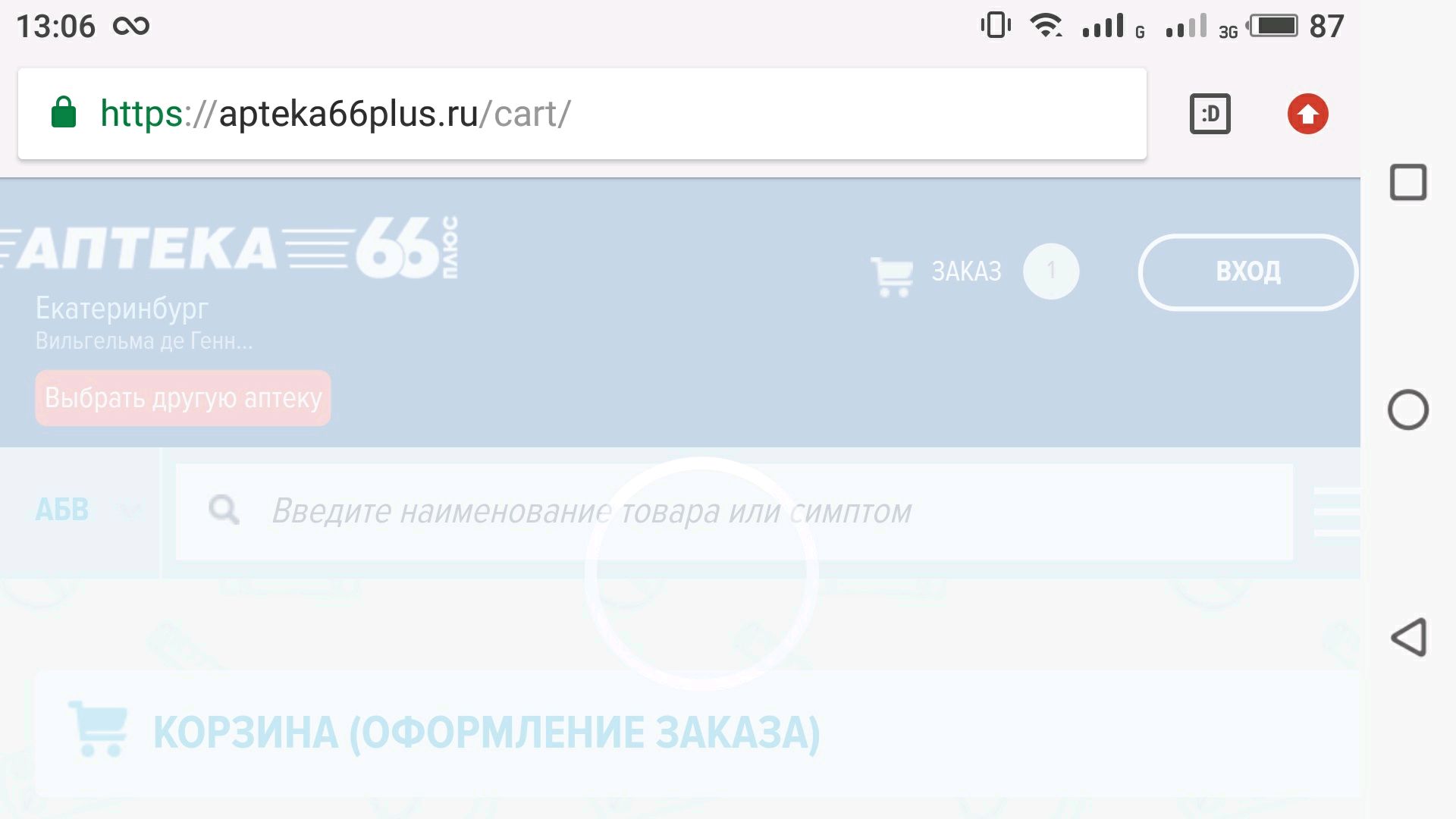Click the hamburger menu icon

point(1339,511)
